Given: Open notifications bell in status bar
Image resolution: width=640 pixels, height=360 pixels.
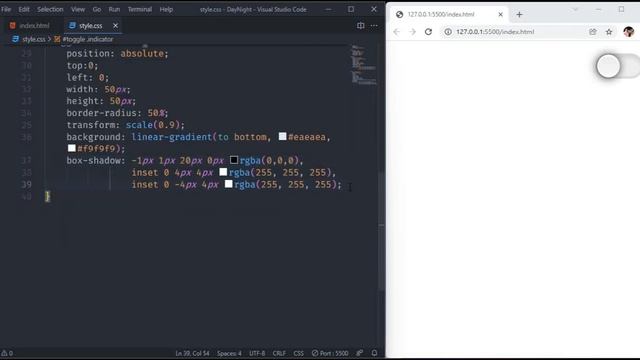Looking at the screenshot, I should (374, 353).
